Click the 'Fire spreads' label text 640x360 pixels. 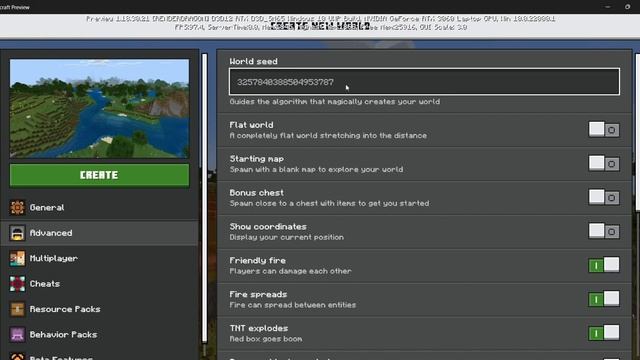258,294
